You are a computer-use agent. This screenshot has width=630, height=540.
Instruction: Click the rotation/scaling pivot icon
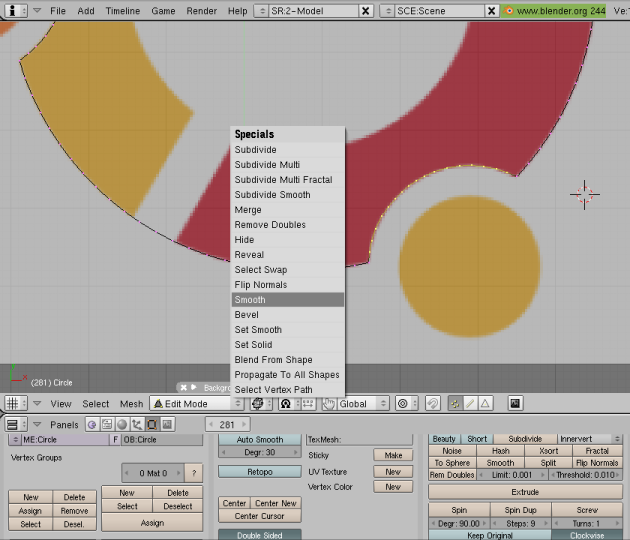point(289,403)
